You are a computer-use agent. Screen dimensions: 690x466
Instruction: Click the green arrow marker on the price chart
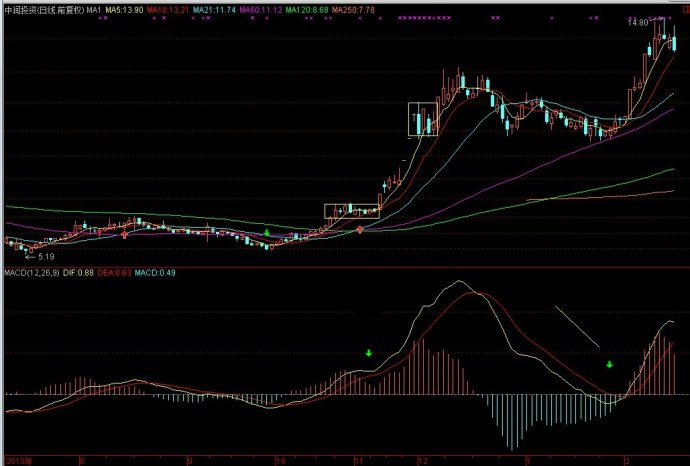[x=267, y=233]
